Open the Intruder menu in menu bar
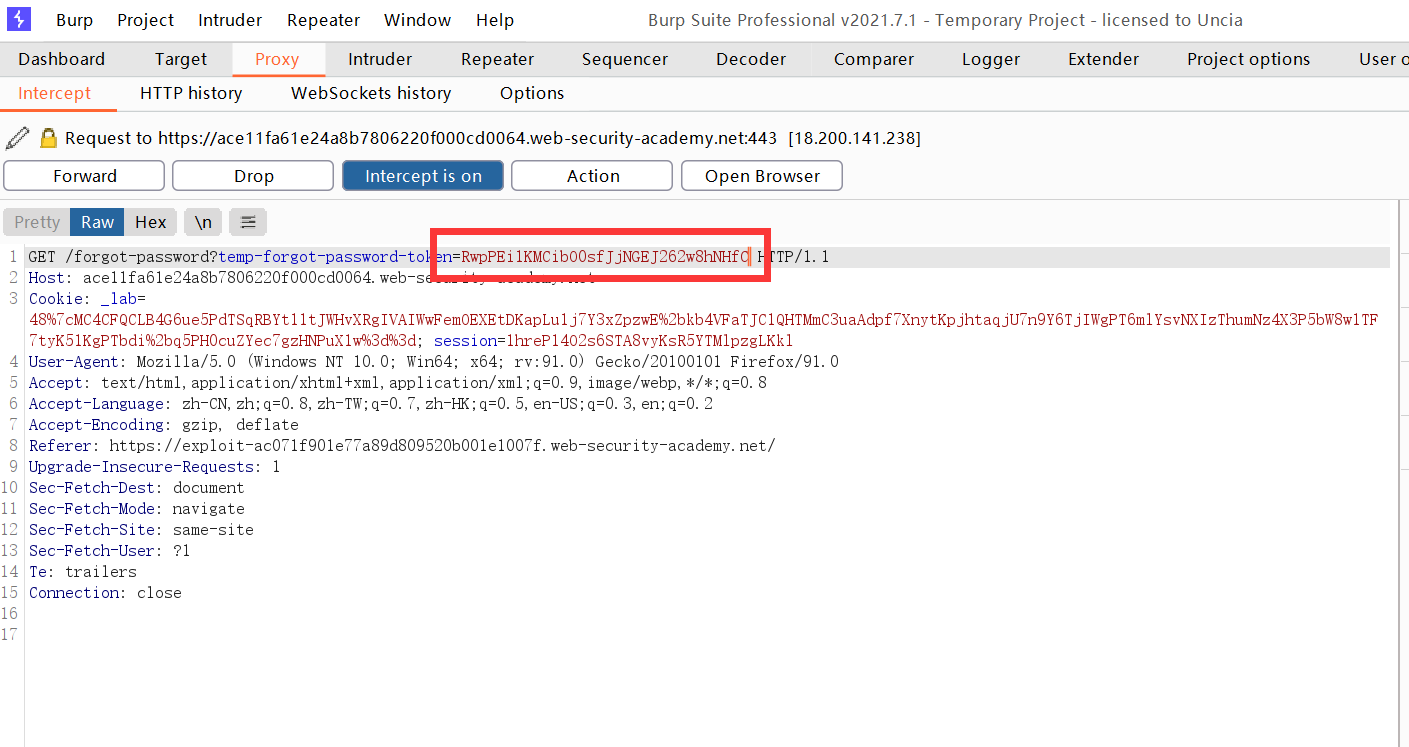1409x747 pixels. [230, 20]
